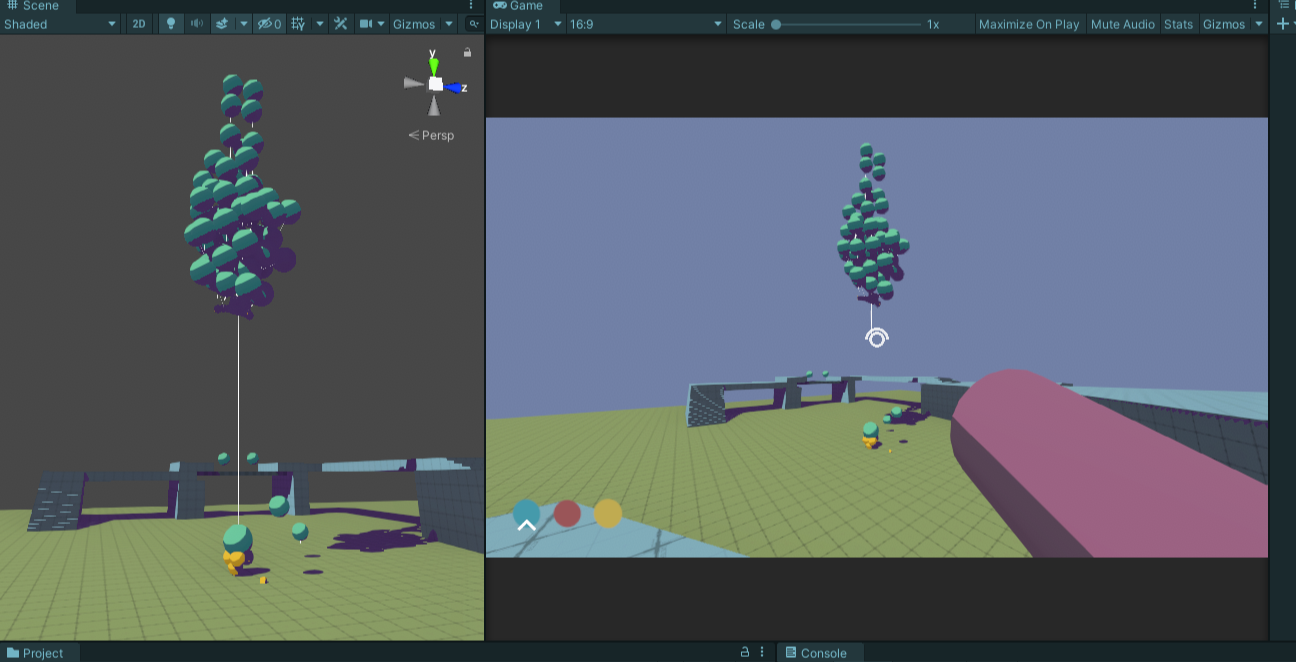This screenshot has width=1296, height=662.
Task: Click the gray left gizmo cone
Action: (x=414, y=83)
